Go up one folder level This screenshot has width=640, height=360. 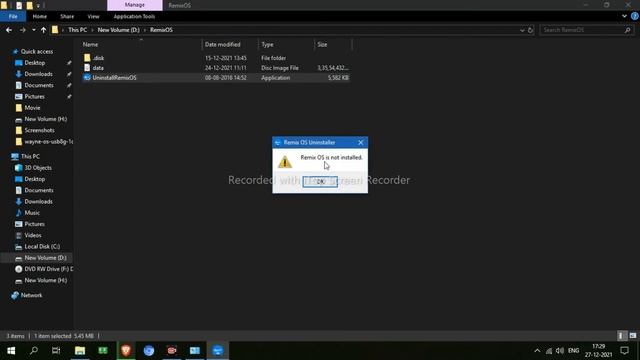pos(43,30)
